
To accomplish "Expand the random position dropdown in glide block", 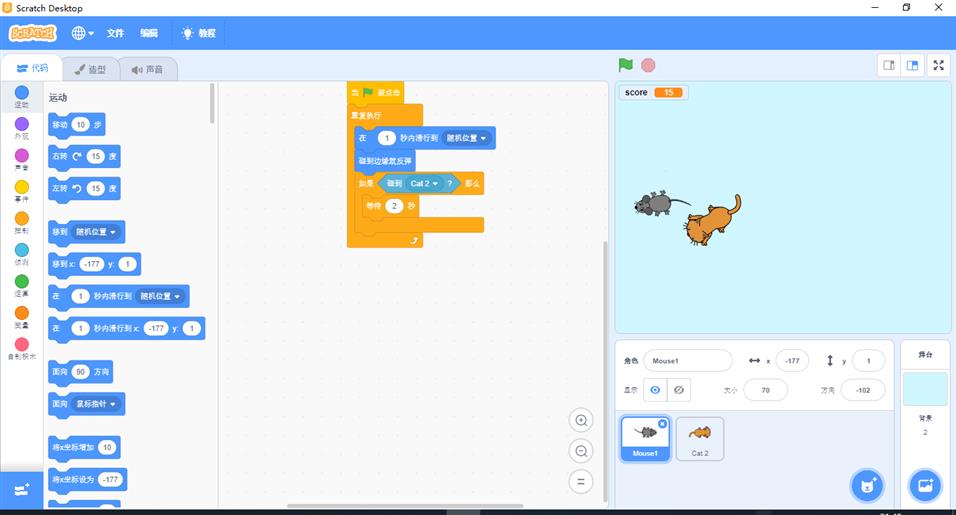I will [466, 138].
